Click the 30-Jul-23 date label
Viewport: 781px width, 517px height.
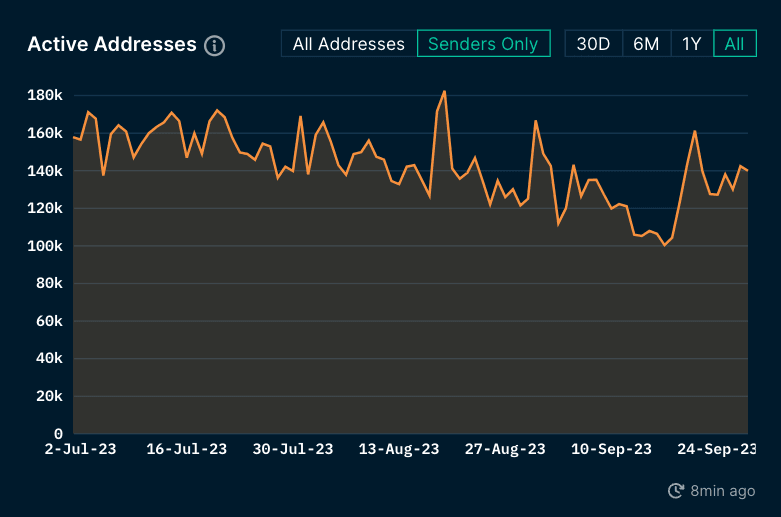pos(293,449)
